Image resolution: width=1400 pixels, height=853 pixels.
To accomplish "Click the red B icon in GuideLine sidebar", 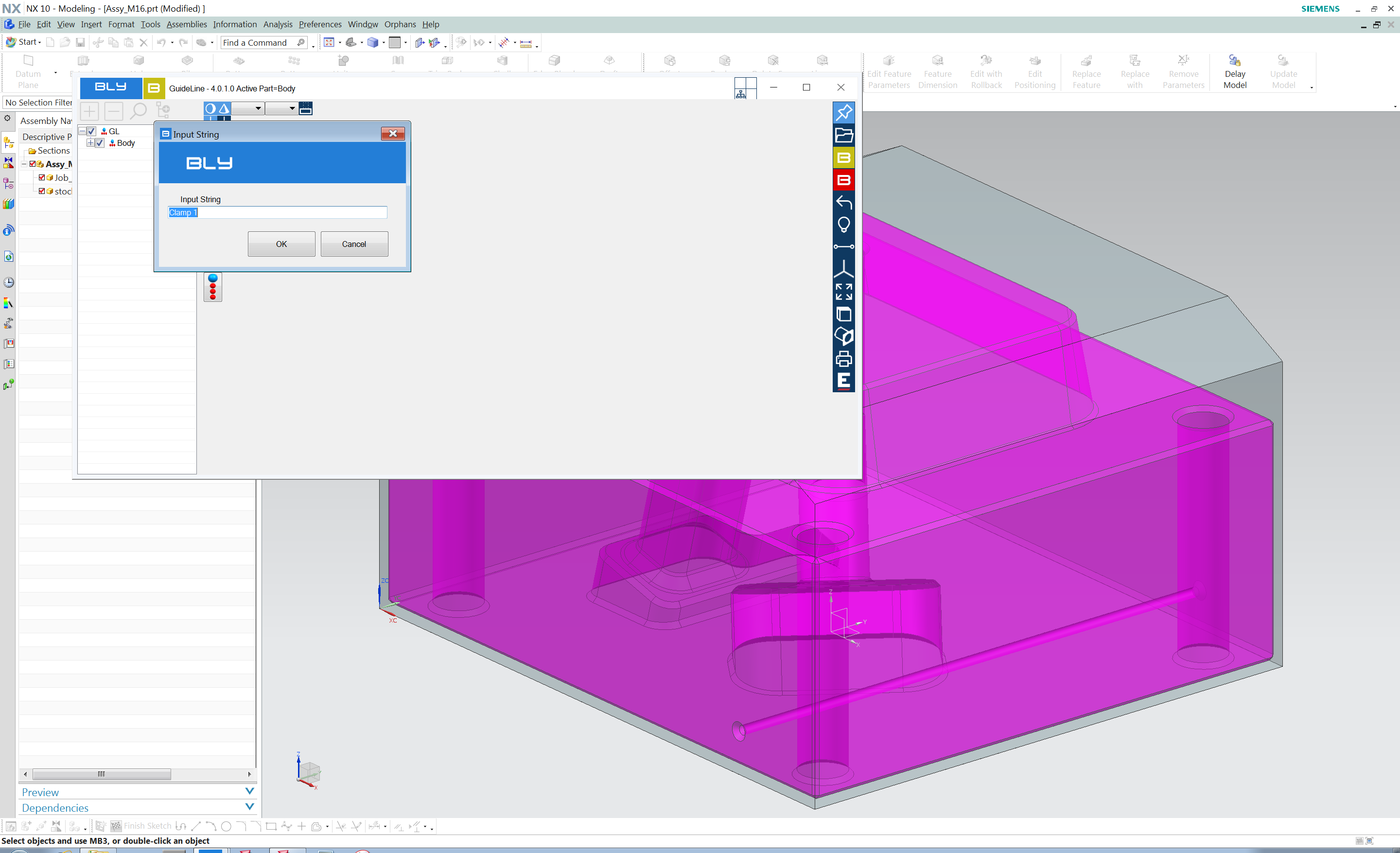I will (843, 180).
